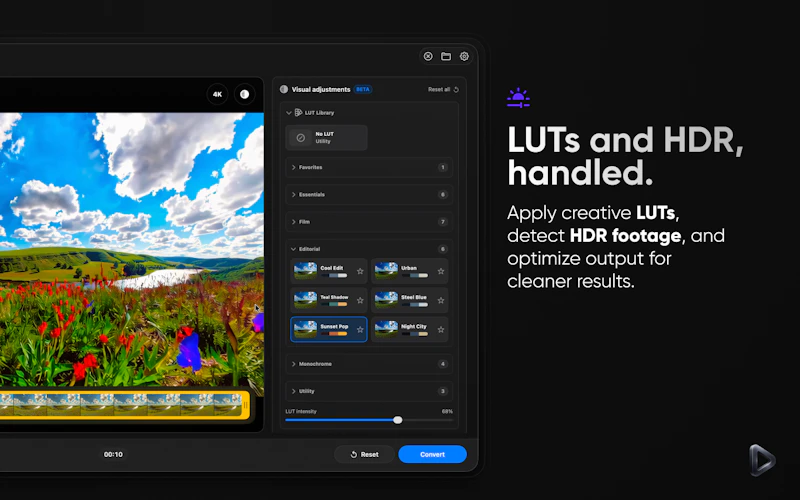Screen dimensions: 800x500
Task: Favorite the Night City LUT star
Action: [x=441, y=330]
